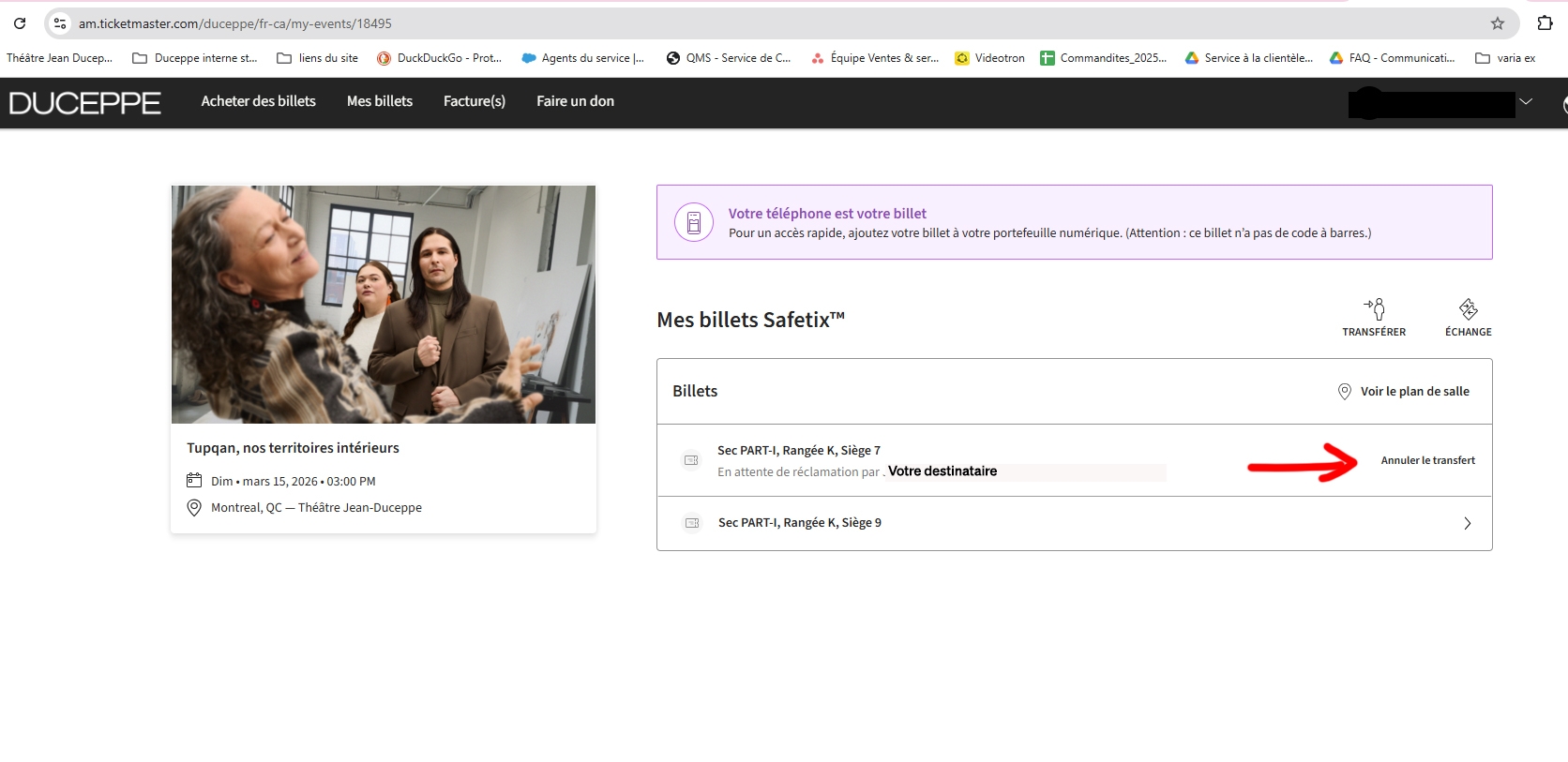This screenshot has height=762, width=1568.
Task: Open the Mes billets menu item
Action: point(379,101)
